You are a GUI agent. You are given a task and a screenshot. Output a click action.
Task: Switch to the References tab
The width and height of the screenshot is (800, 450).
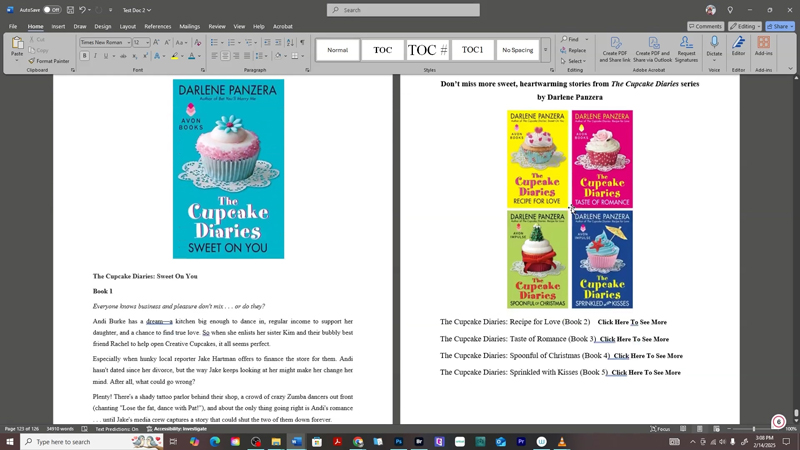pos(158,27)
